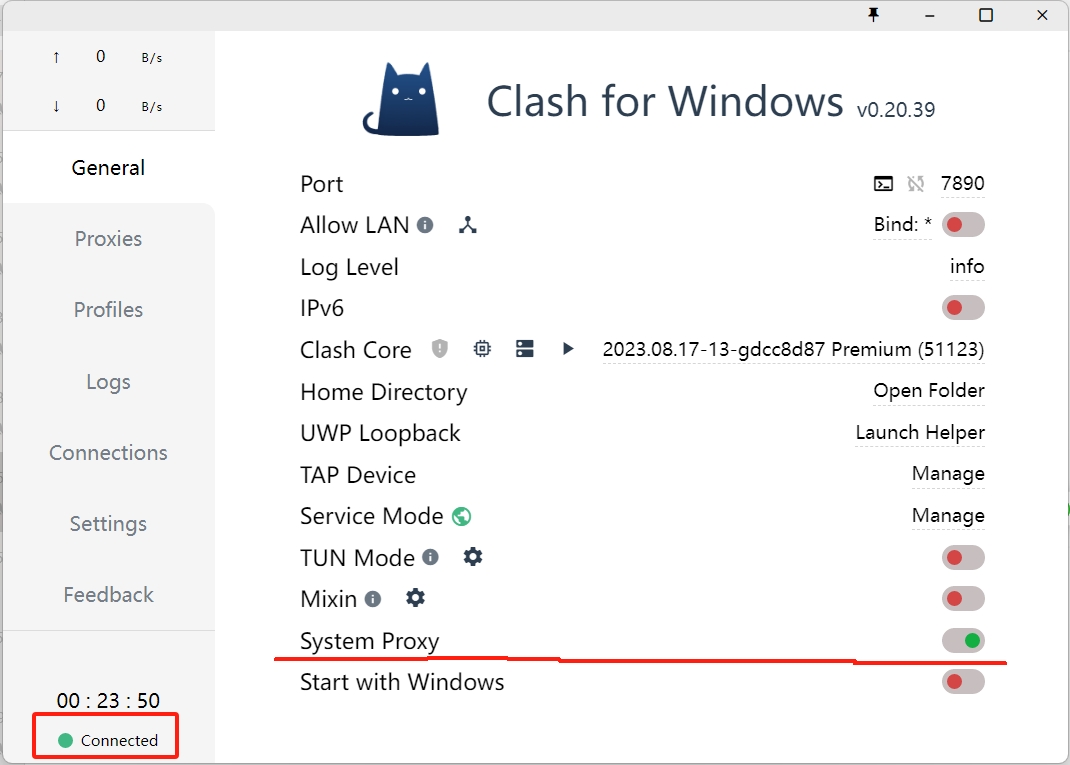Turn off the System Proxy toggle

963,640
